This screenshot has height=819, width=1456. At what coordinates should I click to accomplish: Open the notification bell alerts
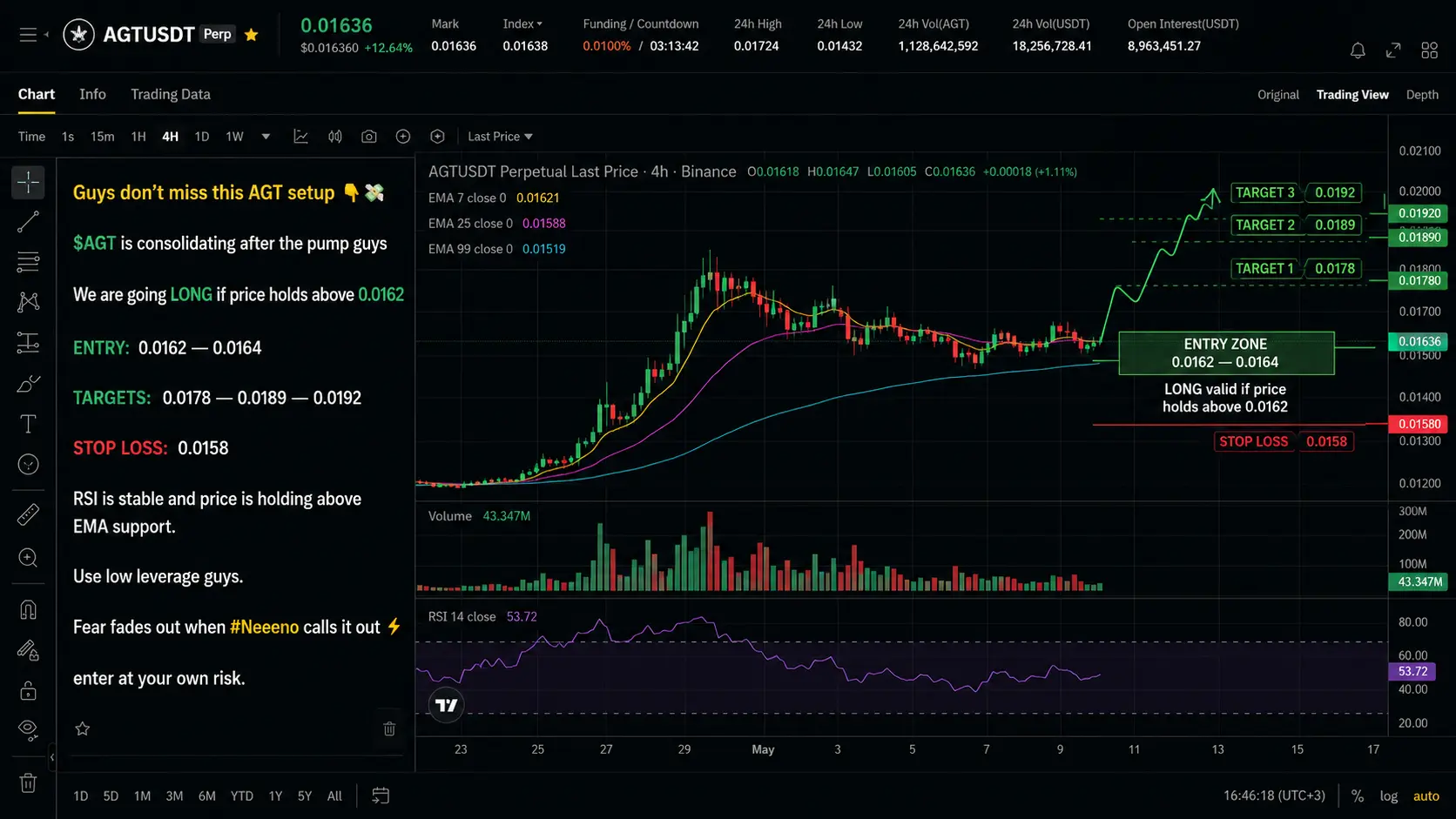coord(1358,50)
